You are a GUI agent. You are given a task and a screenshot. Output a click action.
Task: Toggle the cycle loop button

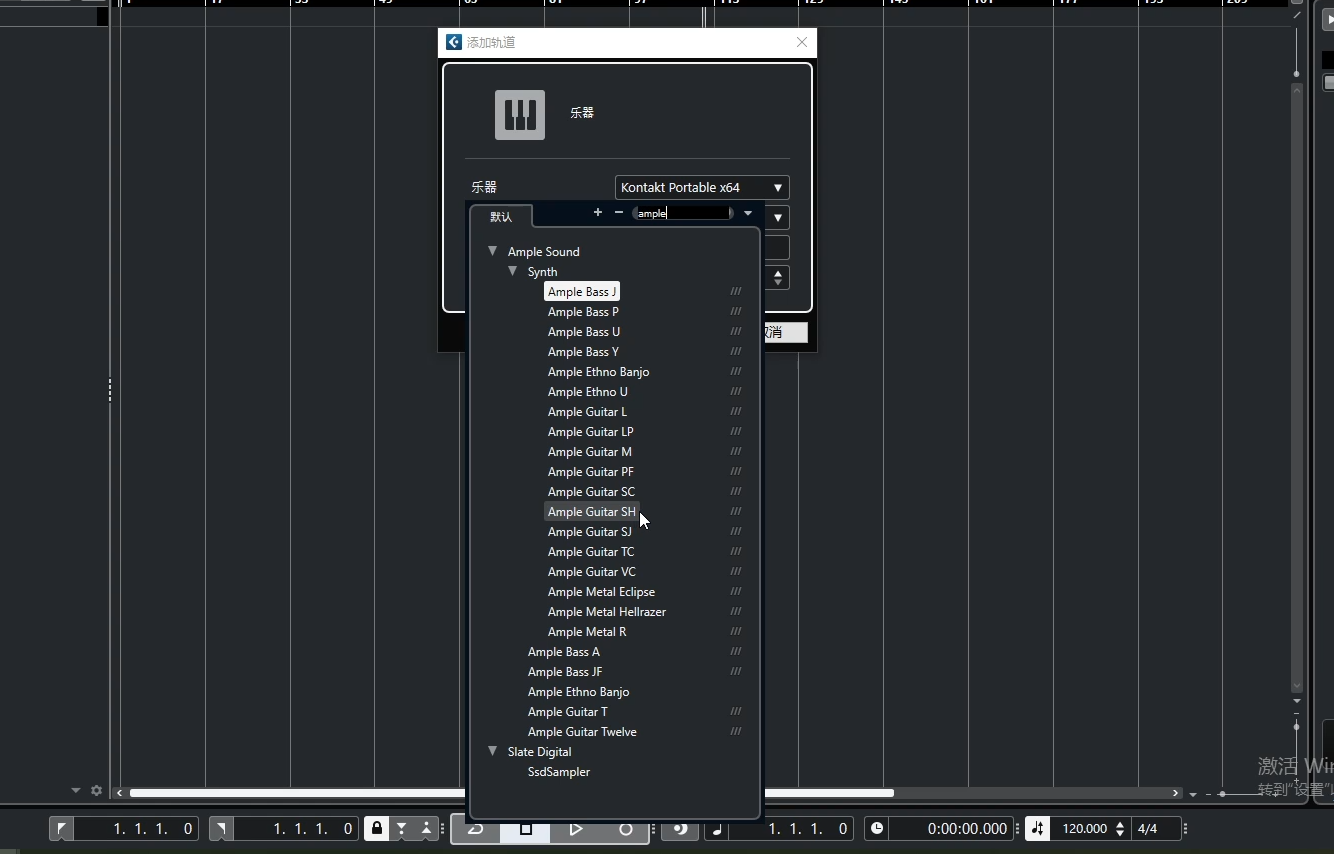(476, 828)
